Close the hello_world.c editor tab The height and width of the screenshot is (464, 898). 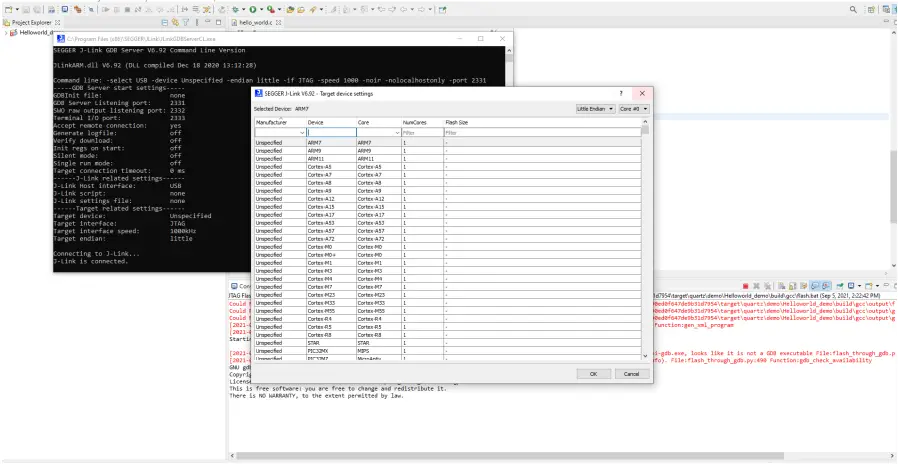[x=278, y=22]
